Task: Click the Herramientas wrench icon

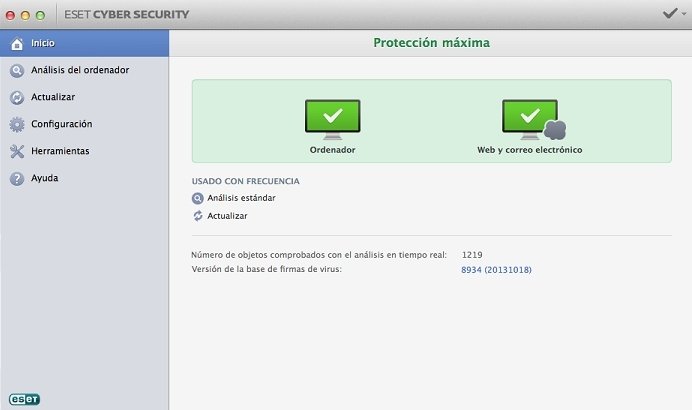Action: click(17, 151)
